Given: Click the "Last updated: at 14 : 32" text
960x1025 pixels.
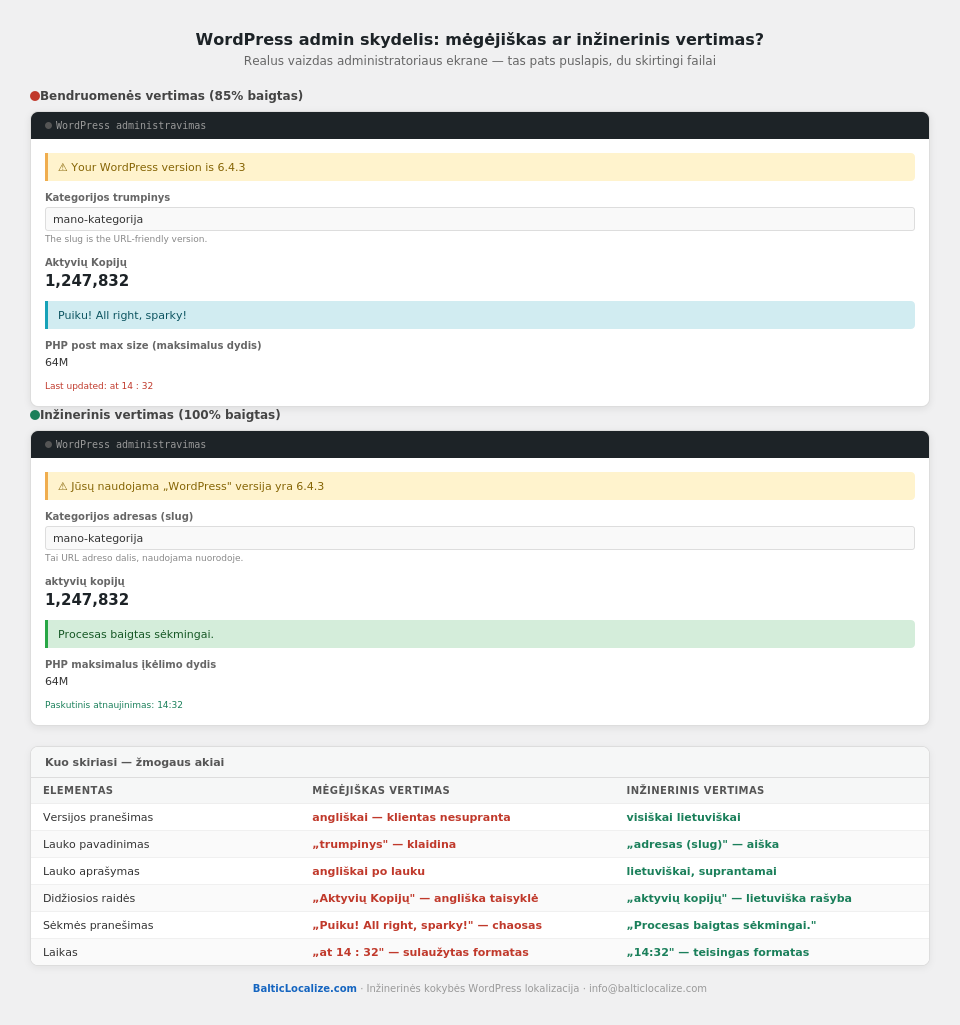Looking at the screenshot, I should [x=99, y=386].
